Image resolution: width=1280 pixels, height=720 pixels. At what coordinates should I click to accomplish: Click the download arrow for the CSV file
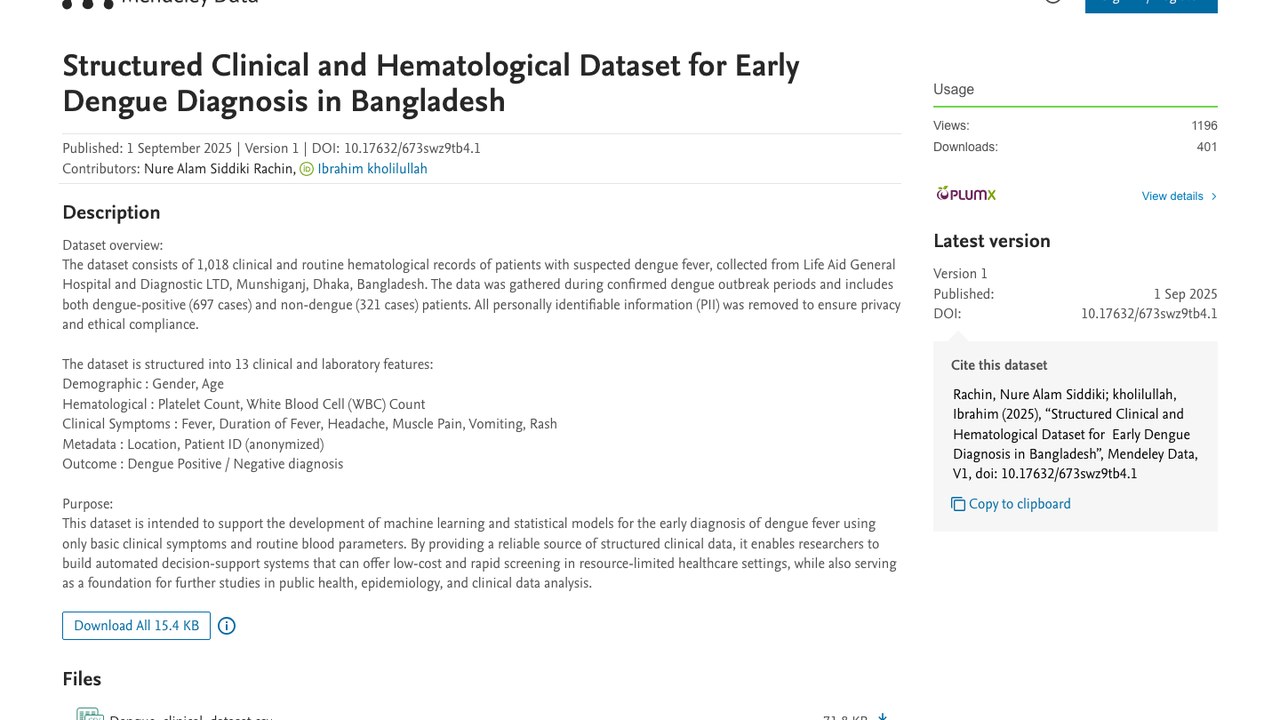(x=882, y=716)
